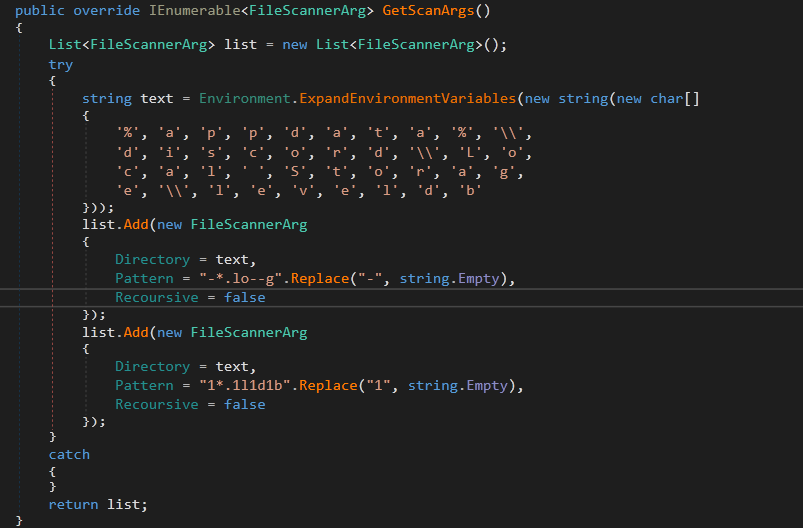The width and height of the screenshot is (803, 528).
Task: Click the try keyword
Action: tap(60, 64)
